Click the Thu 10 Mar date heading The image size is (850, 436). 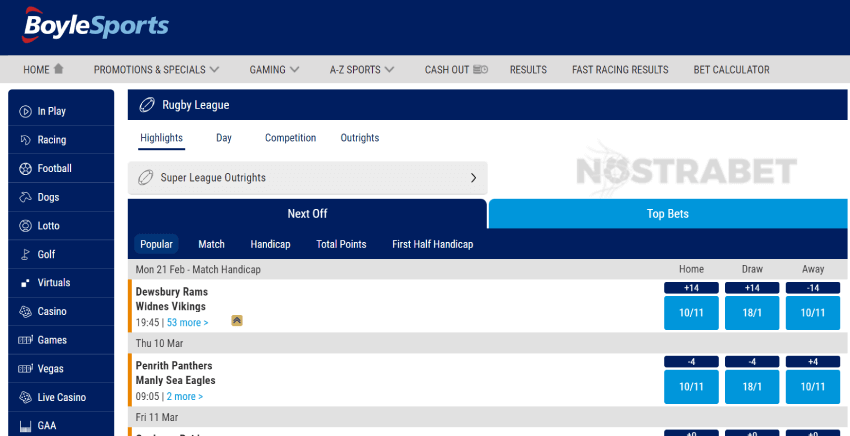pyautogui.click(x=159, y=343)
